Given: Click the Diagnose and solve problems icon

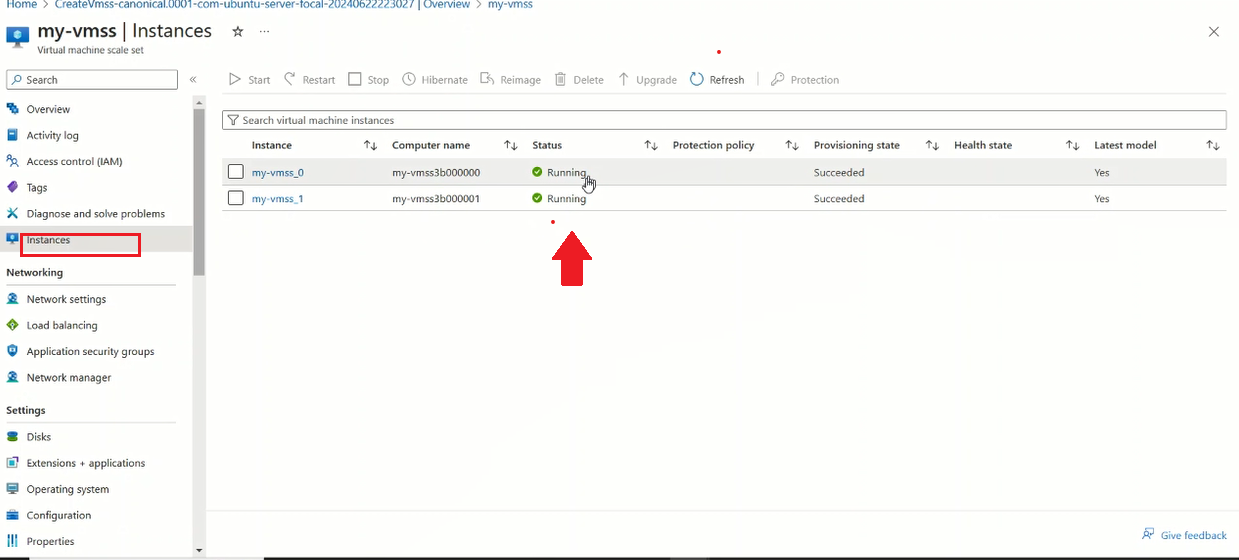Looking at the screenshot, I should pyautogui.click(x=13, y=213).
